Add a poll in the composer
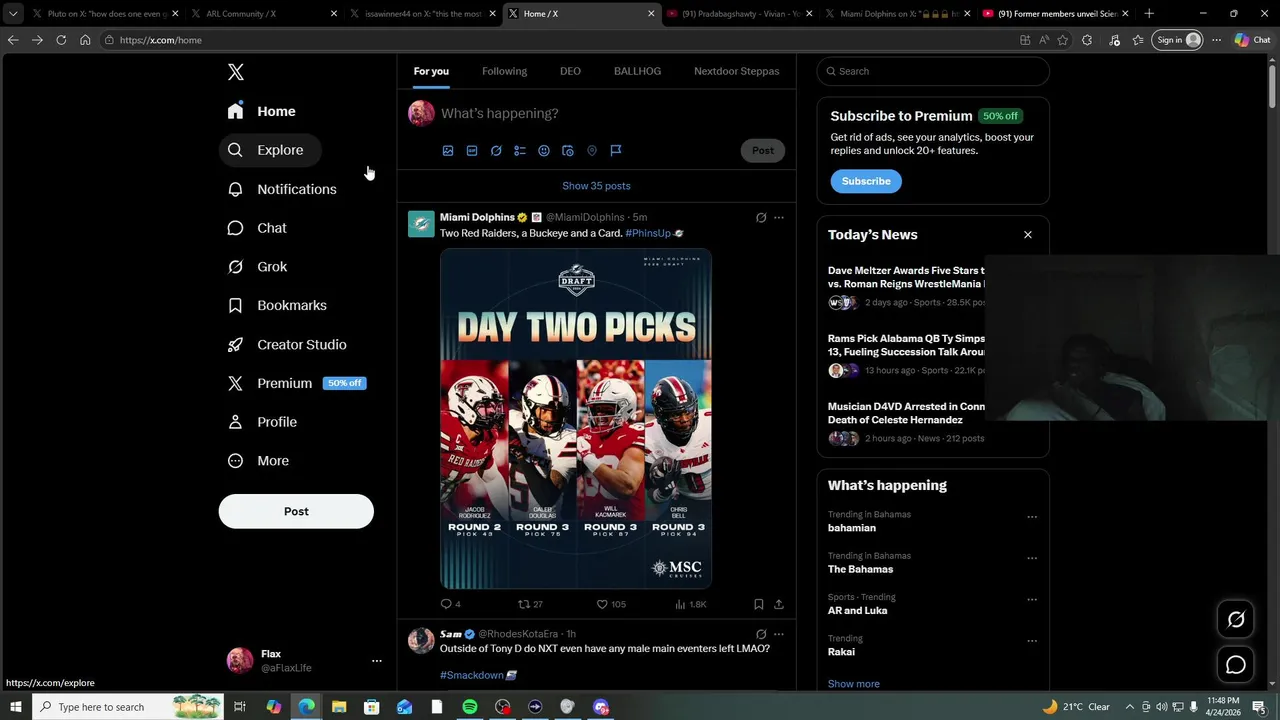1280x720 pixels. coord(520,151)
